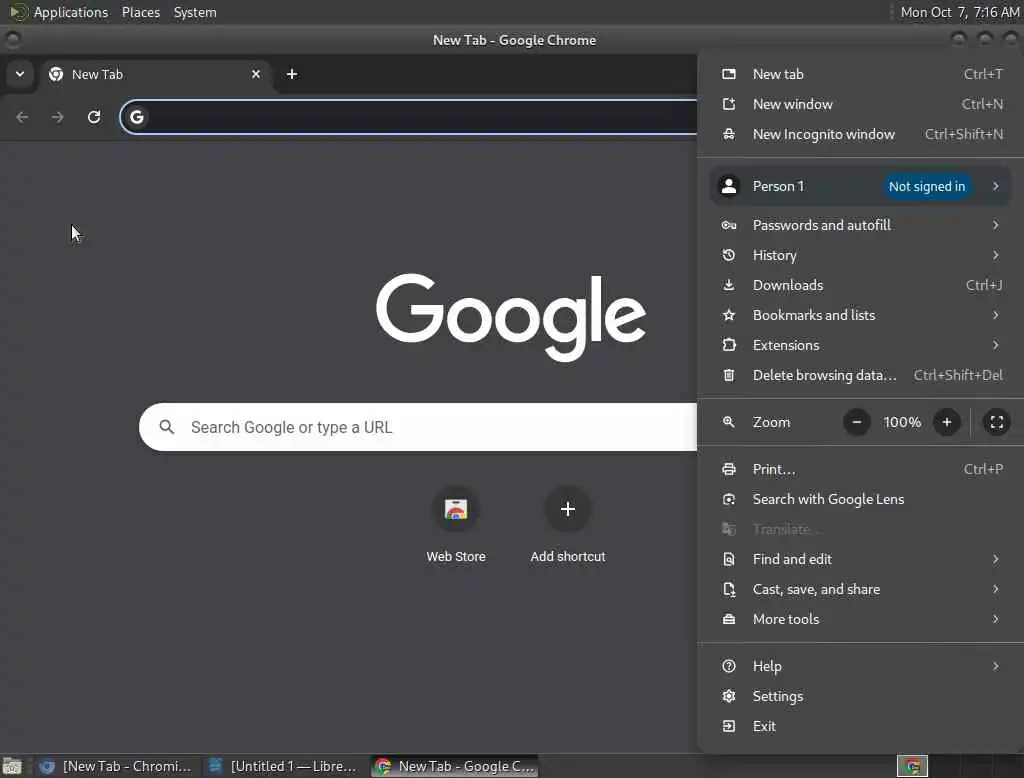Open Settings from the menu
The height and width of the screenshot is (778, 1024).
click(861, 696)
